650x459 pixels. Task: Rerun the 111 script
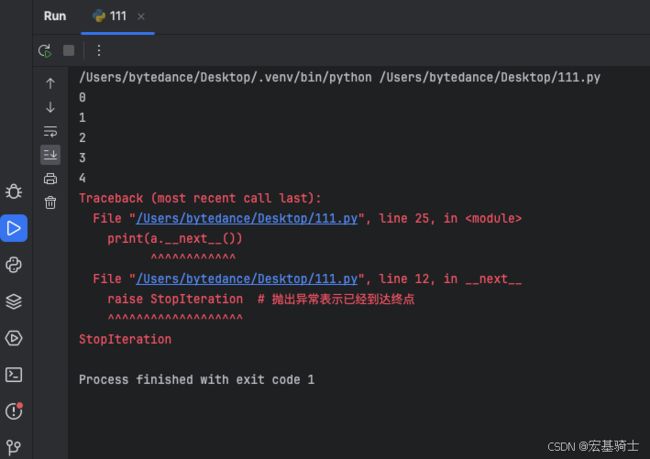pos(45,51)
